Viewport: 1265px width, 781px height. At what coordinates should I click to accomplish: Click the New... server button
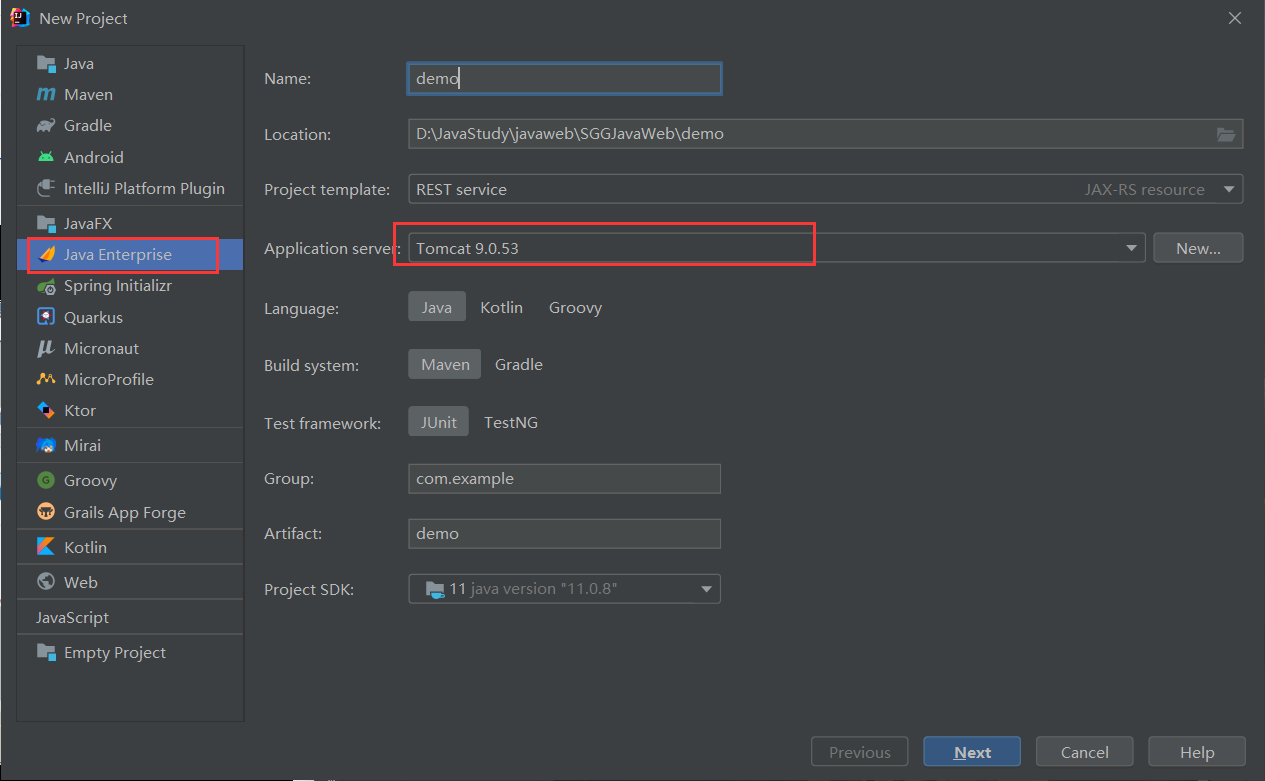click(1198, 248)
